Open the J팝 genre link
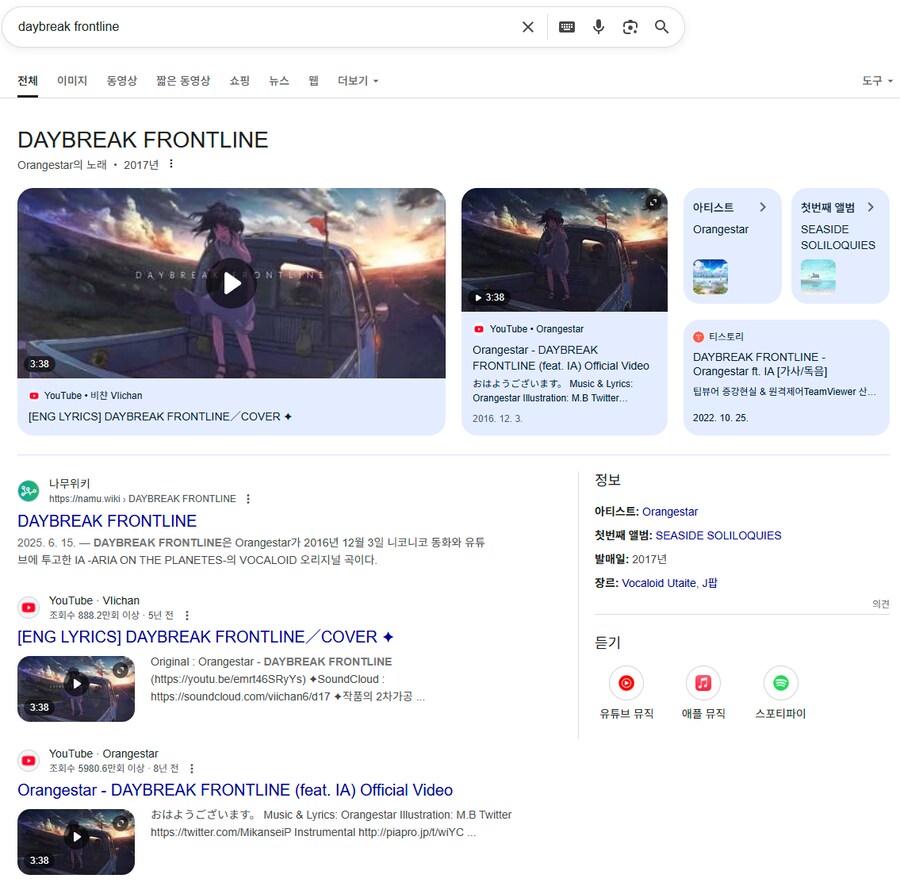This screenshot has width=900, height=890. pos(709,583)
